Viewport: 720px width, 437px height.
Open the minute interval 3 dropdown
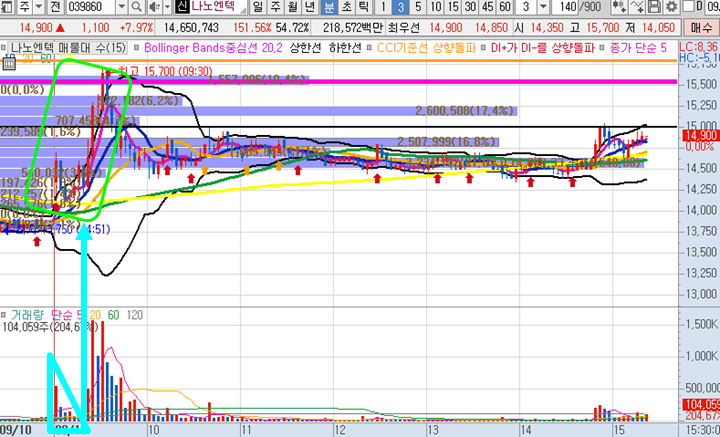[544, 7]
